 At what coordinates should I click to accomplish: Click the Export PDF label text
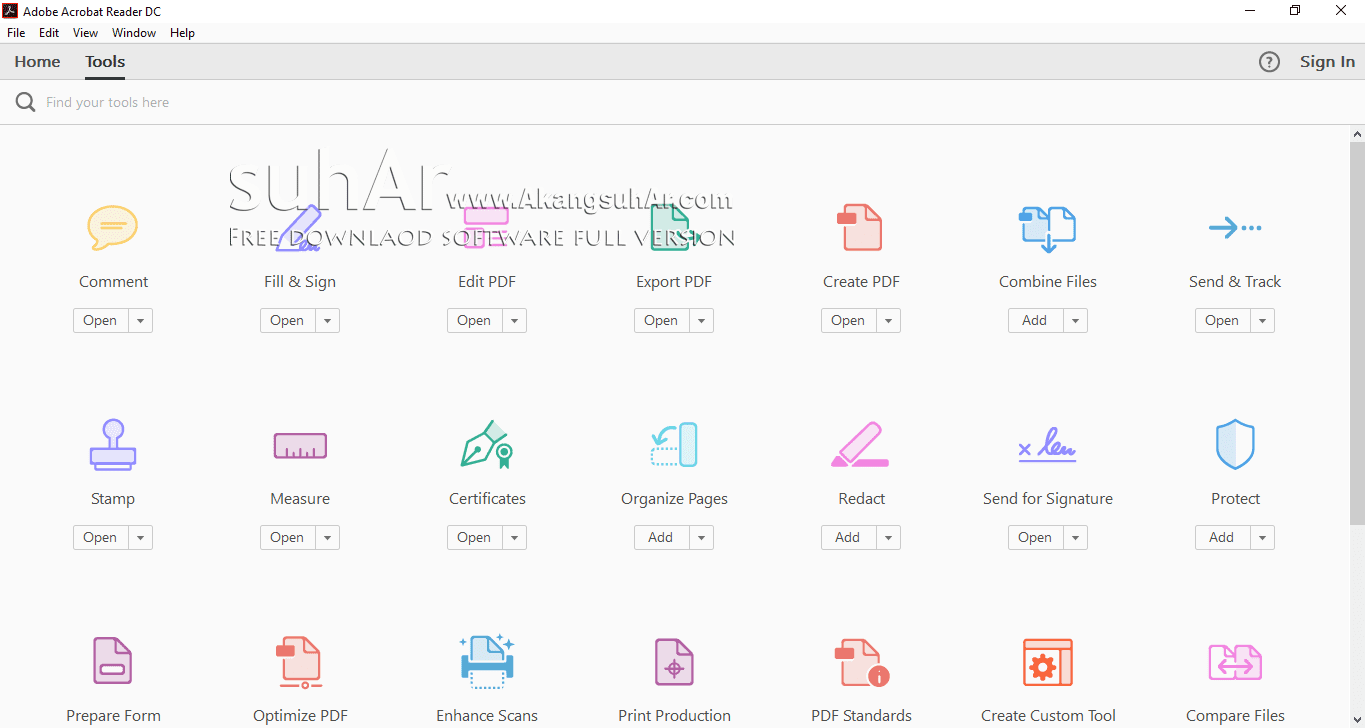(674, 282)
